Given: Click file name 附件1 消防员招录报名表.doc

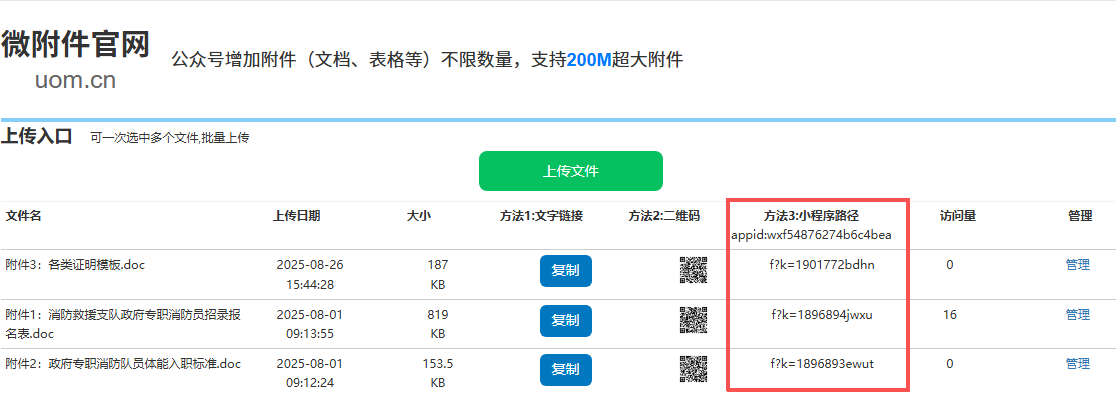Looking at the screenshot, I should [x=123, y=324].
